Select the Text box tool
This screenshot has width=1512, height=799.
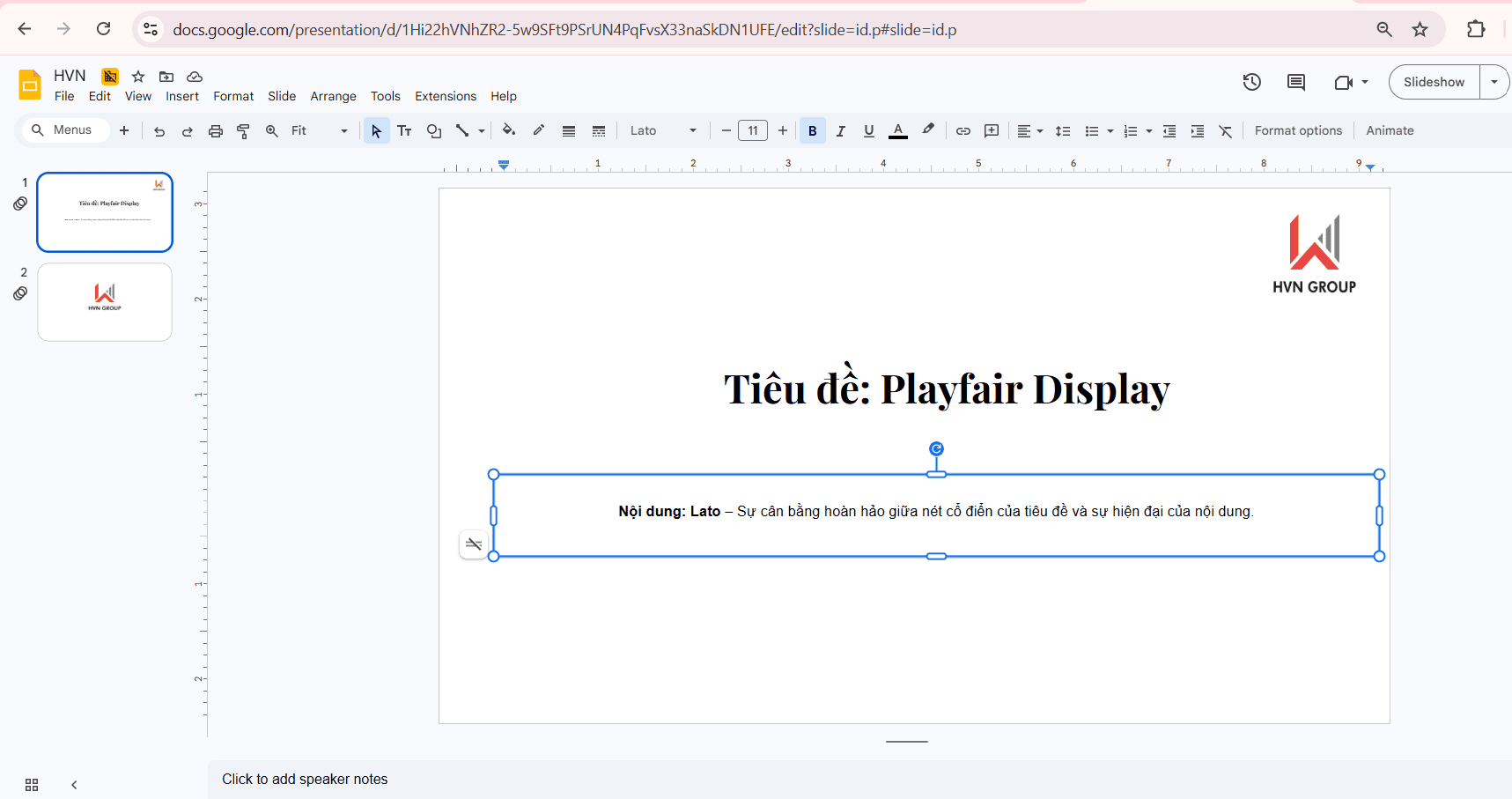(404, 129)
